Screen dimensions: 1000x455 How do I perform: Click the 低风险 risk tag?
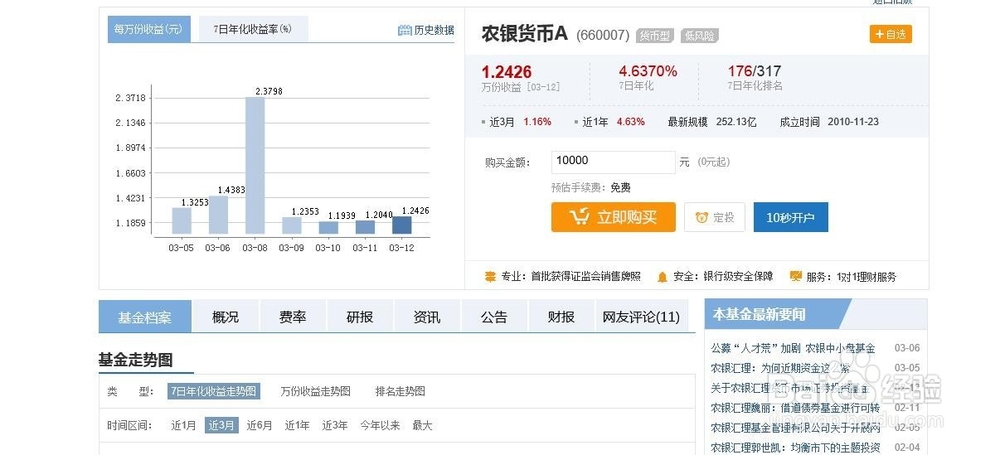pos(700,35)
